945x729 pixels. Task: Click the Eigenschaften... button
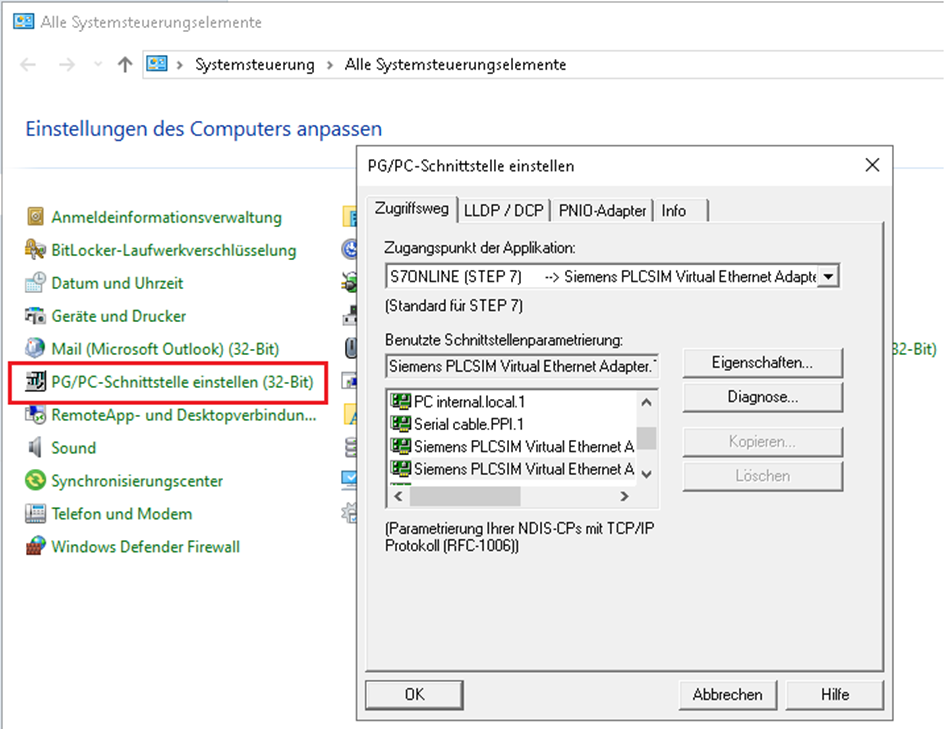[762, 363]
